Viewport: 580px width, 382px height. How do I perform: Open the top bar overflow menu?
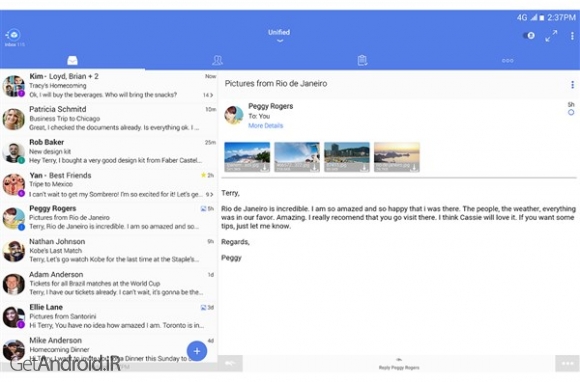572,36
